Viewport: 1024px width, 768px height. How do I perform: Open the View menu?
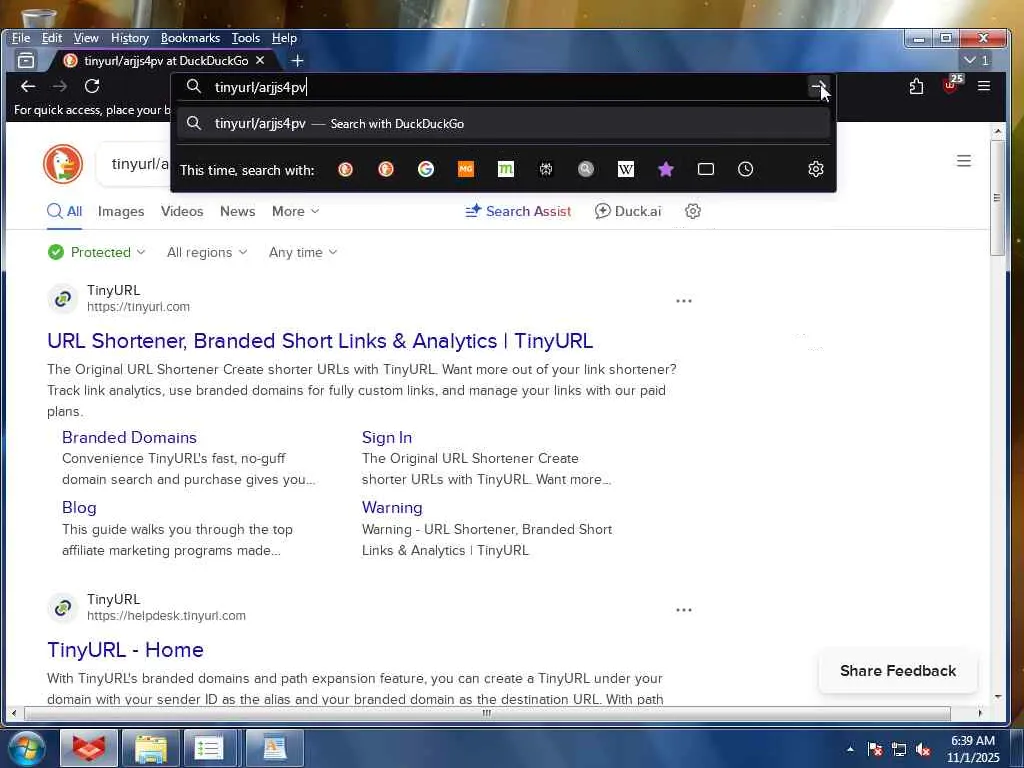[x=86, y=38]
